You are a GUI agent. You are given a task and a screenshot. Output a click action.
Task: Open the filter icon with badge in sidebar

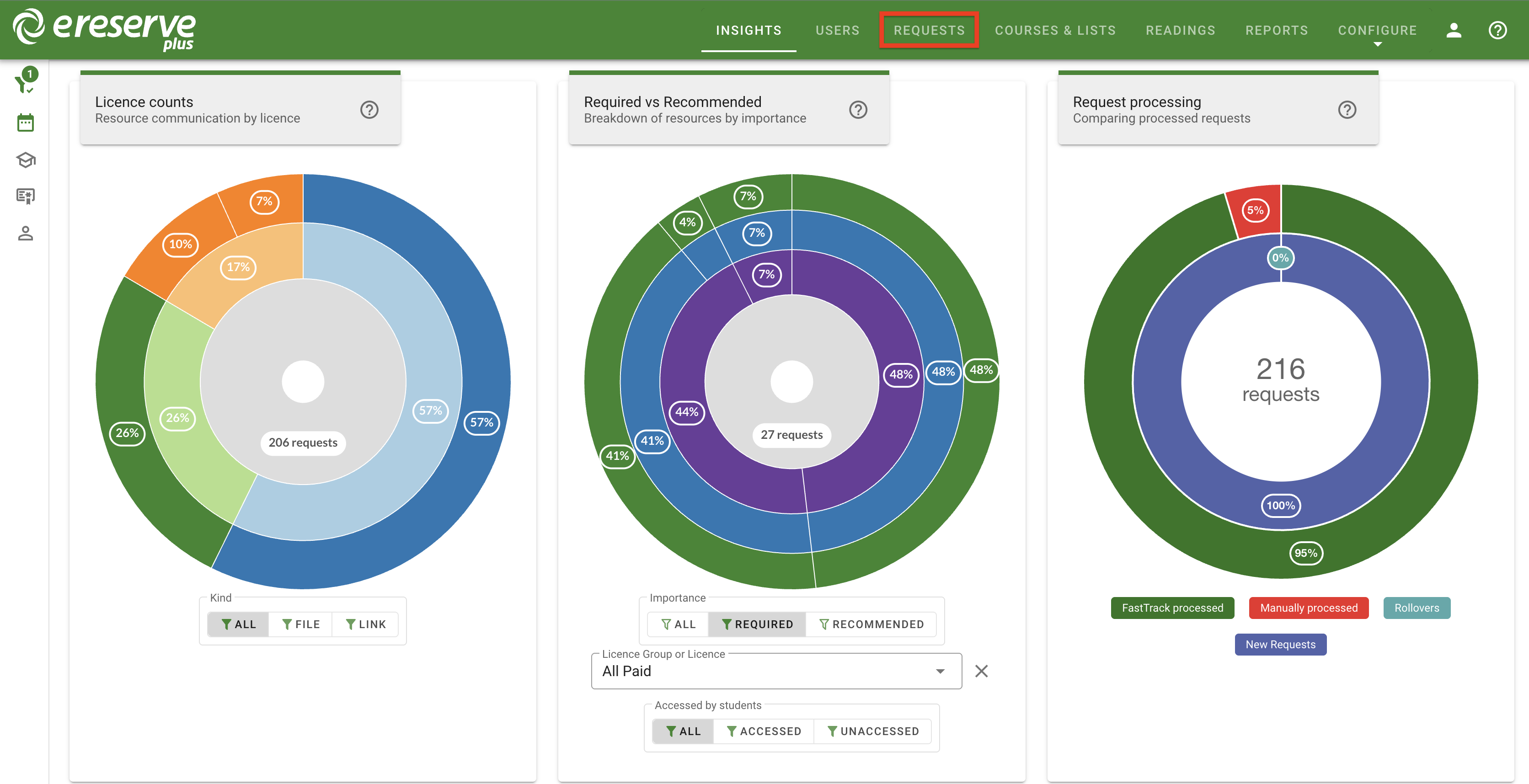(x=26, y=81)
